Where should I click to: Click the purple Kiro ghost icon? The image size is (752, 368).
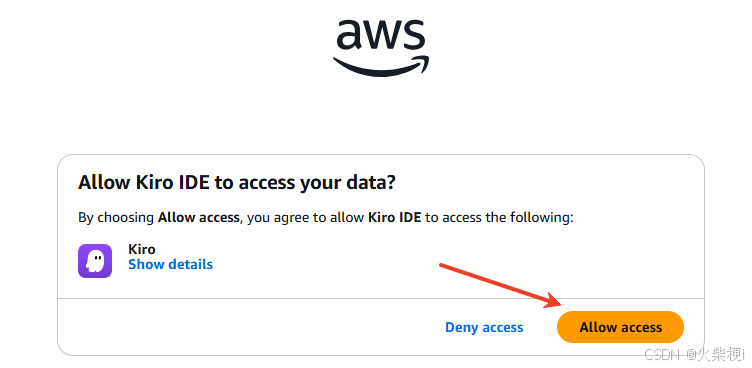click(95, 261)
